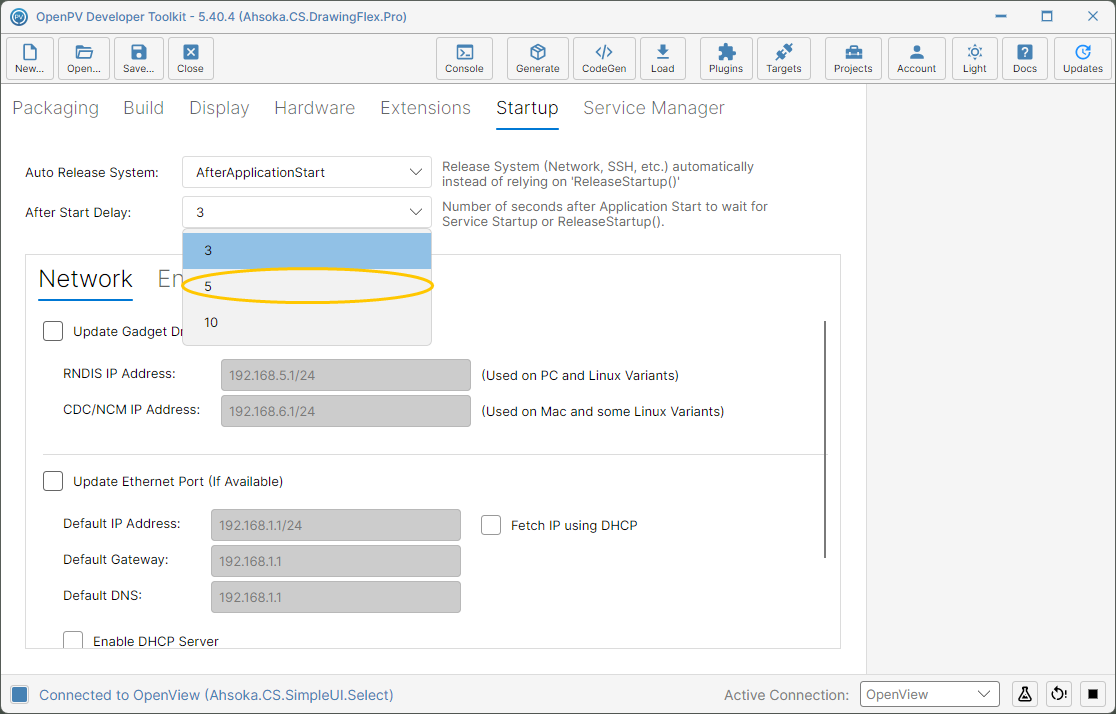Switch to Service Manager tab
The height and width of the screenshot is (714, 1116).
pyautogui.click(x=654, y=107)
